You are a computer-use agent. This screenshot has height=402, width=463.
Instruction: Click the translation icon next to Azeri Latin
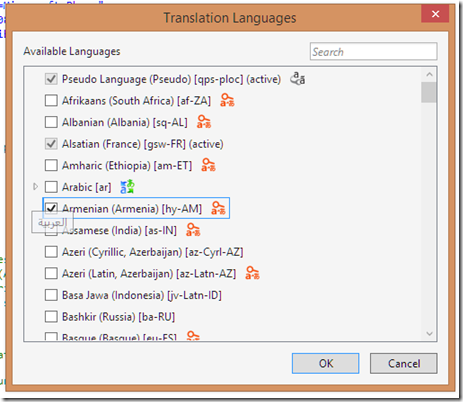click(252, 273)
